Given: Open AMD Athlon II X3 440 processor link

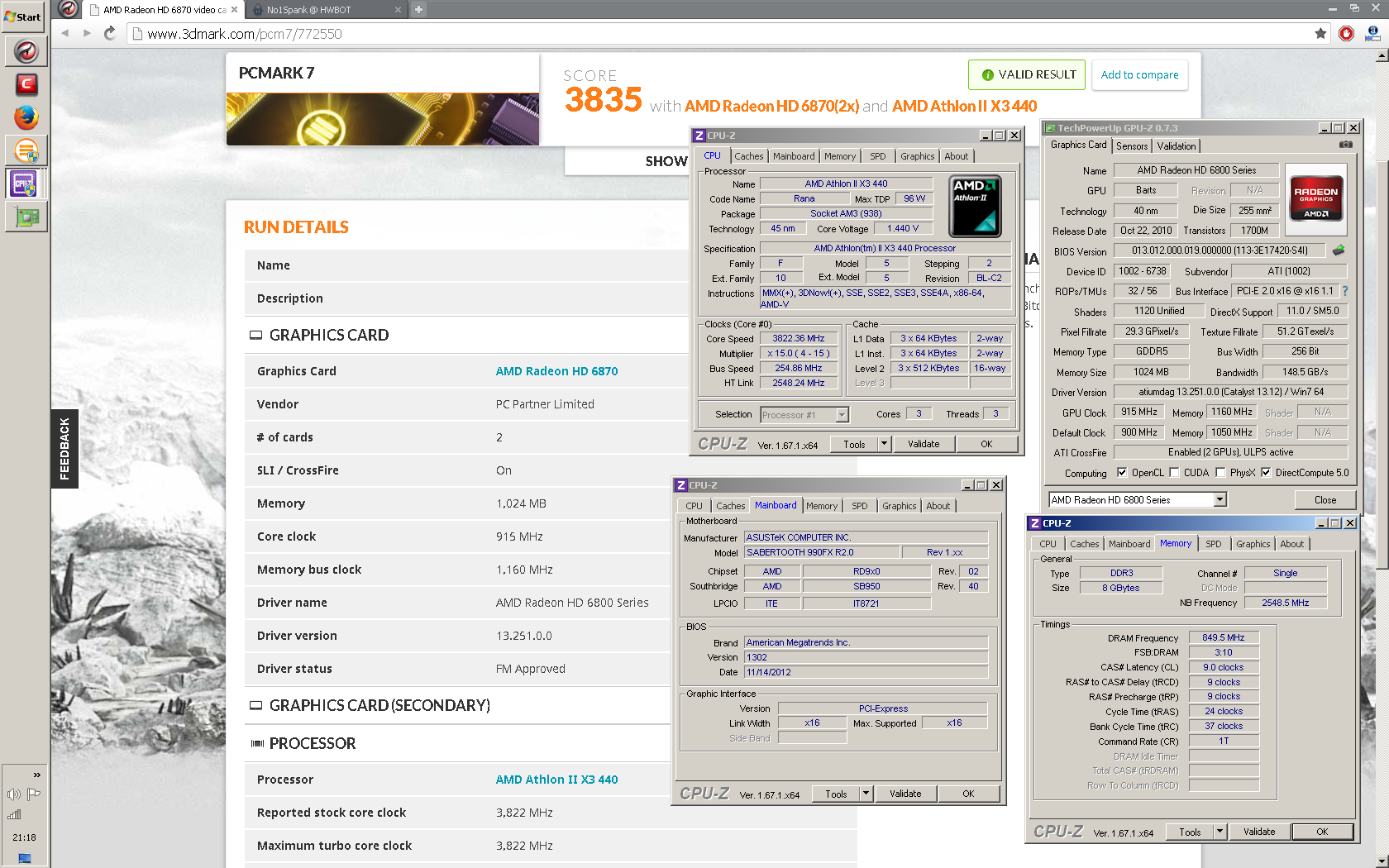Looking at the screenshot, I should pyautogui.click(x=556, y=780).
